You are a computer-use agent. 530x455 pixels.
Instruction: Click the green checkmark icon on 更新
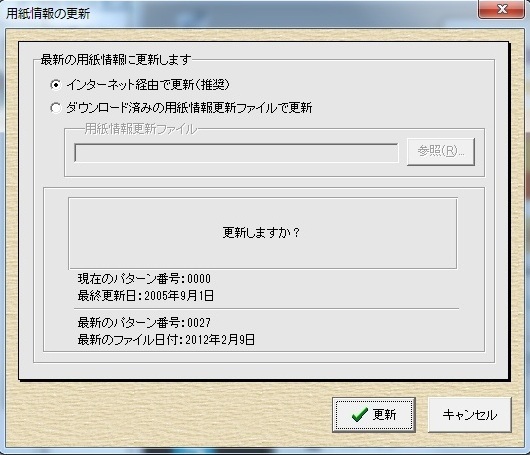coord(360,414)
